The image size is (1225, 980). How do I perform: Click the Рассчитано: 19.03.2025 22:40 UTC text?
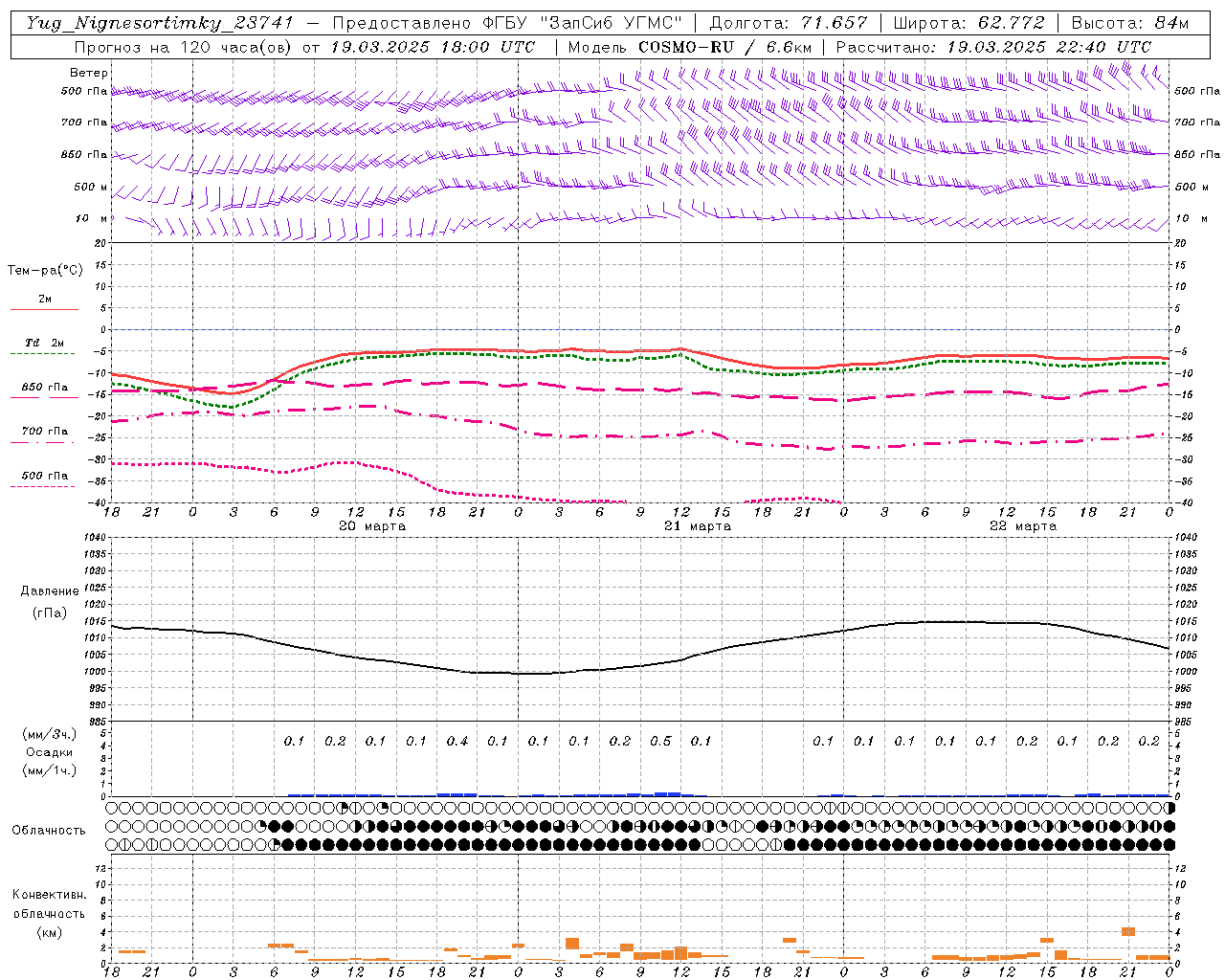tap(993, 47)
